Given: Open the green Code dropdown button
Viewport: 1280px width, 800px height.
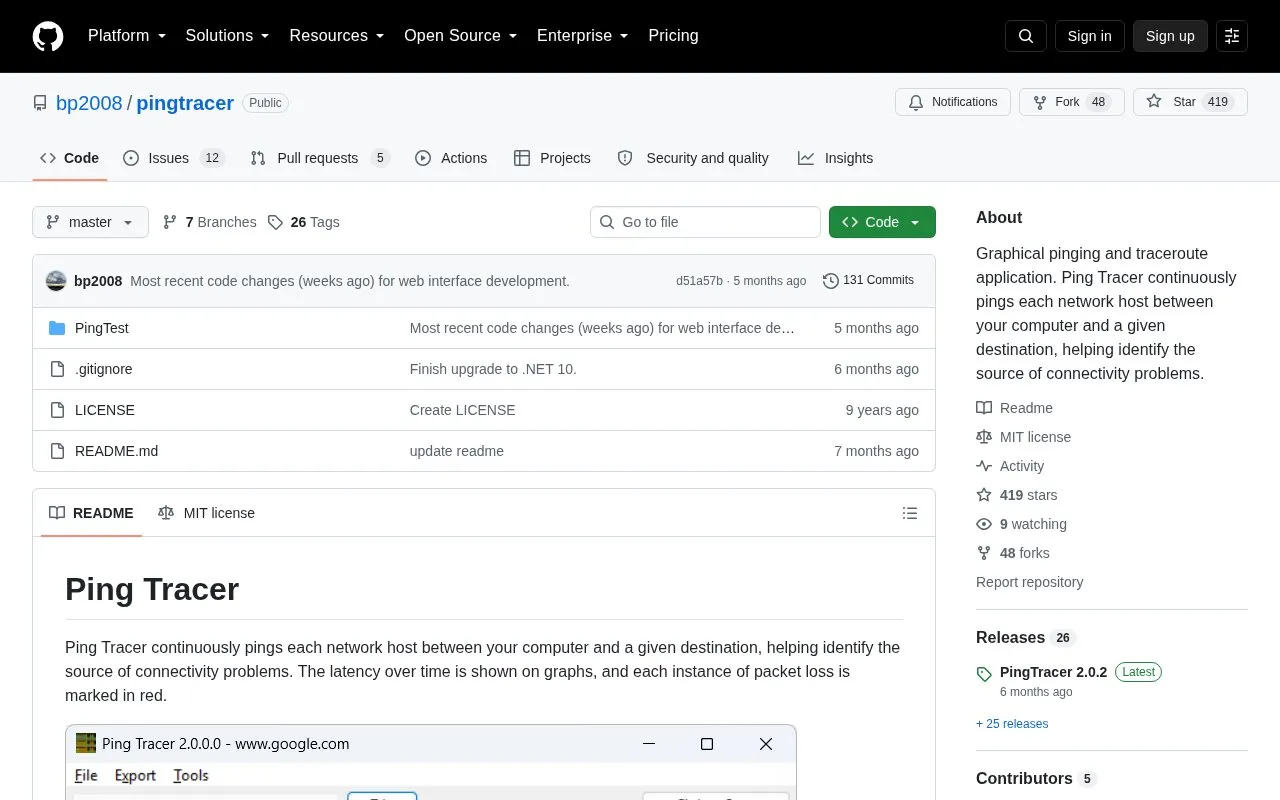Looking at the screenshot, I should tap(882, 222).
